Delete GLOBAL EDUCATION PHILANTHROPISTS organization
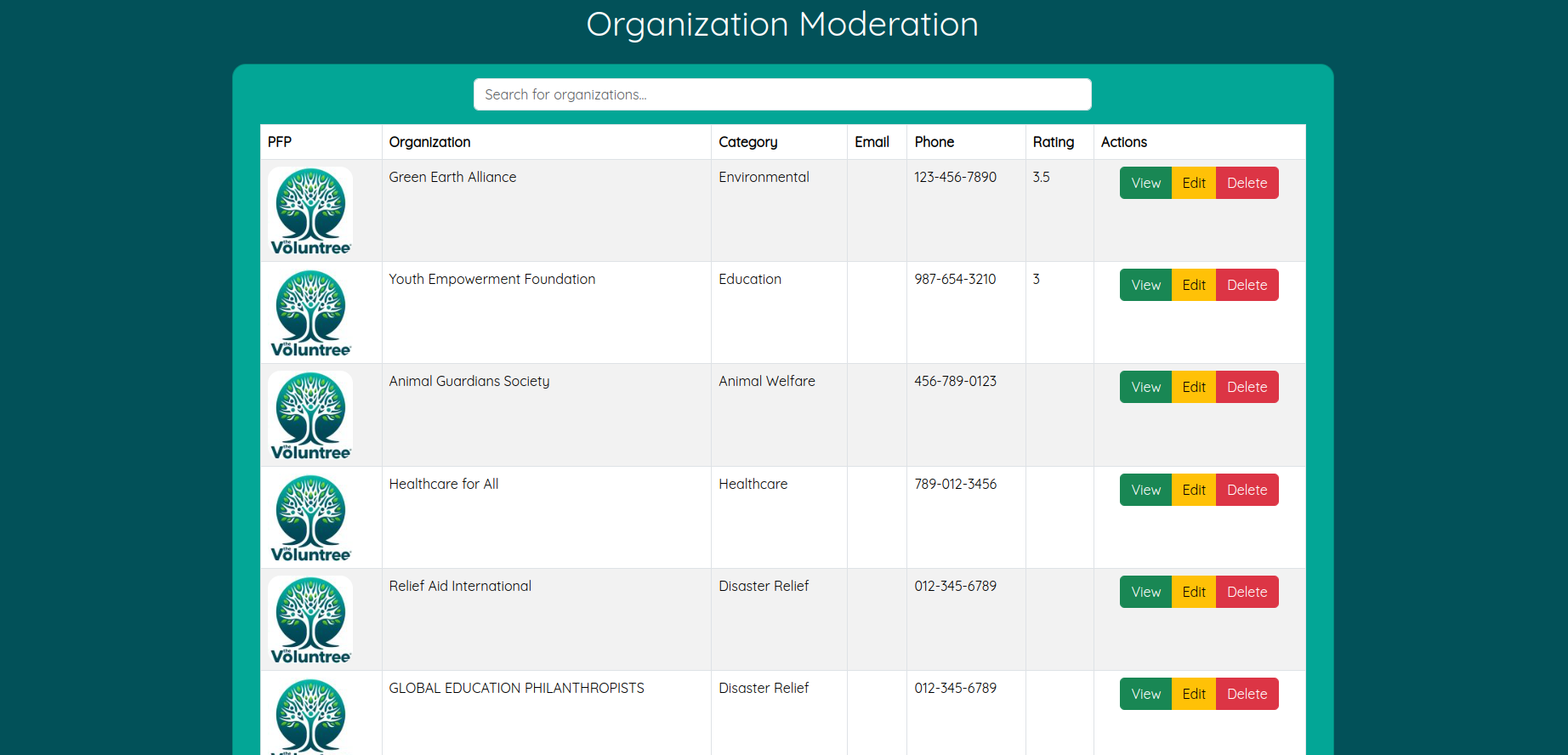This screenshot has width=1568, height=755. 1247,694
